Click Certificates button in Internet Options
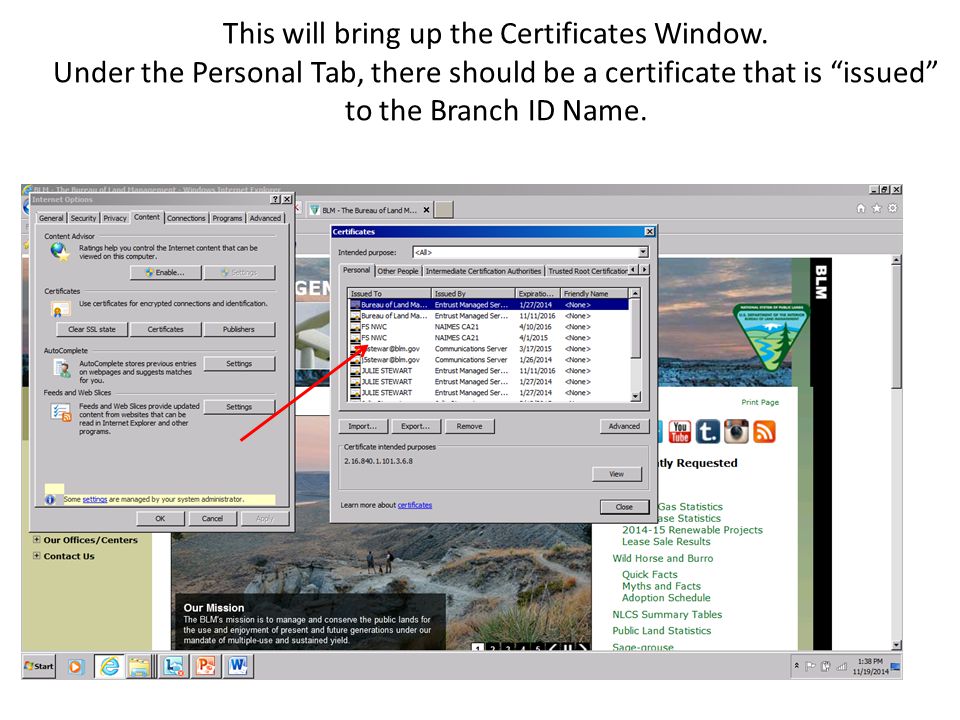The image size is (960, 720). point(165,329)
